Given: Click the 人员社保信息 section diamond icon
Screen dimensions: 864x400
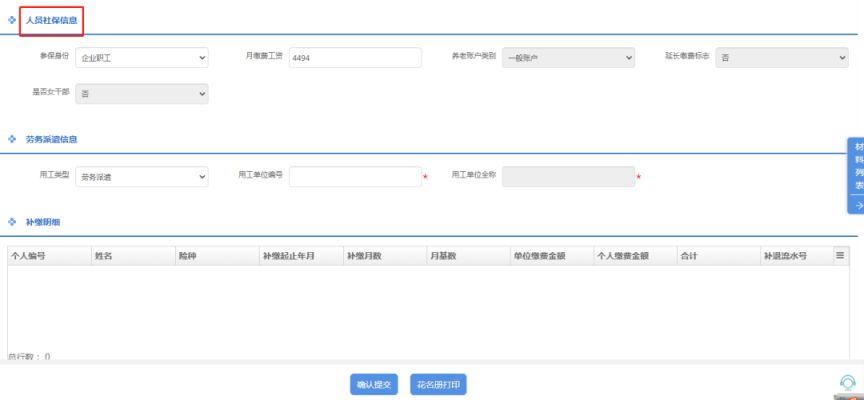Looking at the screenshot, I should click(x=12, y=20).
